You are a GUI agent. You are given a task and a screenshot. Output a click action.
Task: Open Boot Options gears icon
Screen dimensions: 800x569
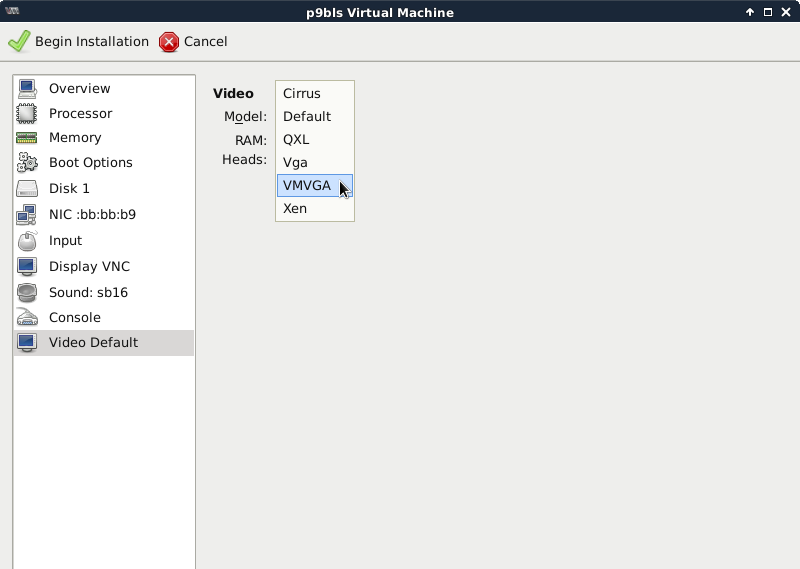point(27,163)
